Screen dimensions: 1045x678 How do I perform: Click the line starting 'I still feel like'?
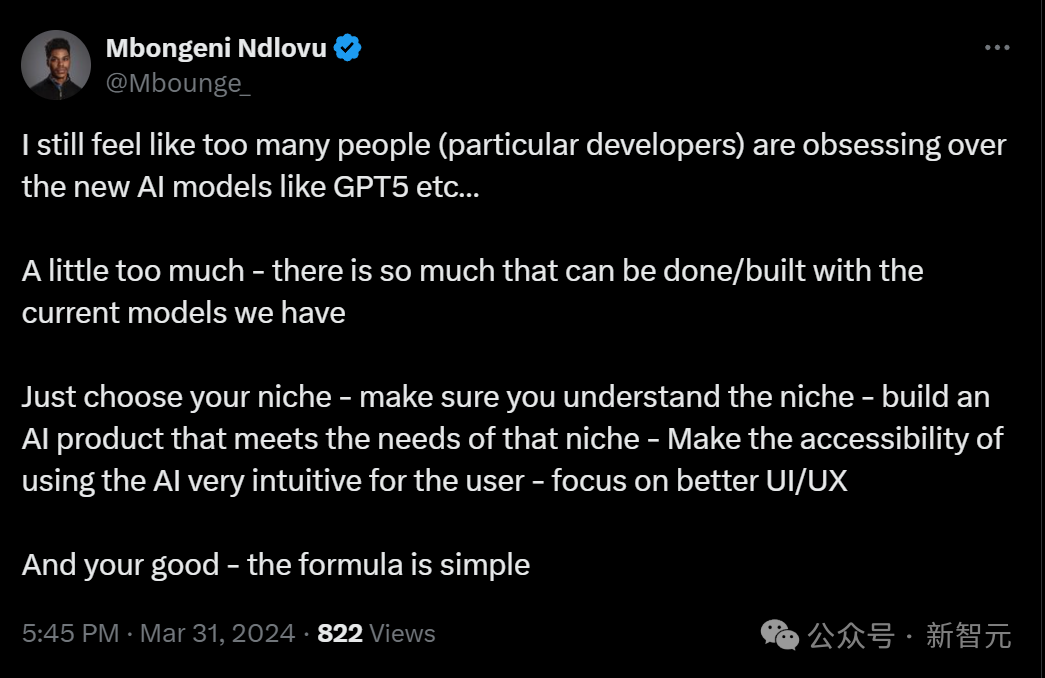[x=513, y=146]
